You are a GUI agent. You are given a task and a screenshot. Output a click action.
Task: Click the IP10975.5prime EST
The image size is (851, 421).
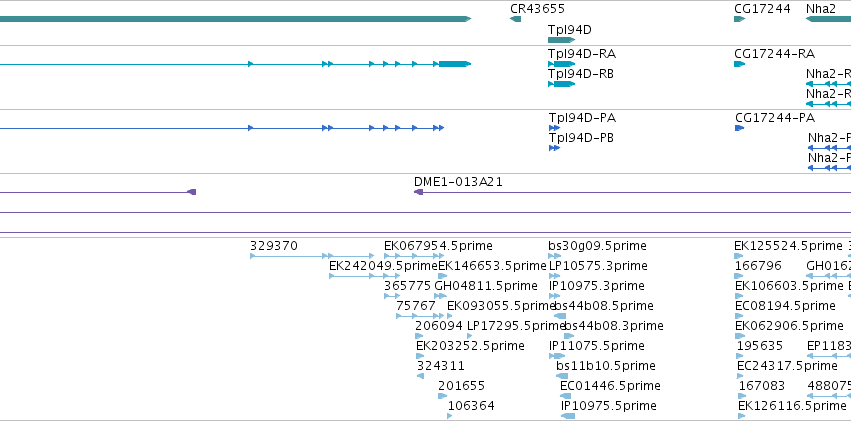[x=568, y=416]
